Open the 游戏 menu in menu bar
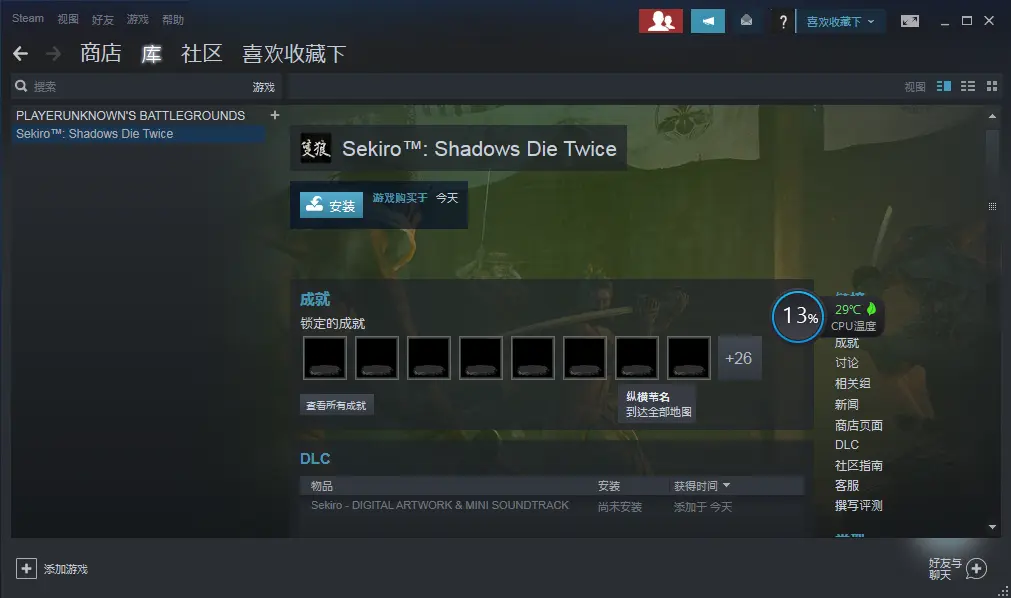Screen dimensions: 1011x598 [137, 19]
